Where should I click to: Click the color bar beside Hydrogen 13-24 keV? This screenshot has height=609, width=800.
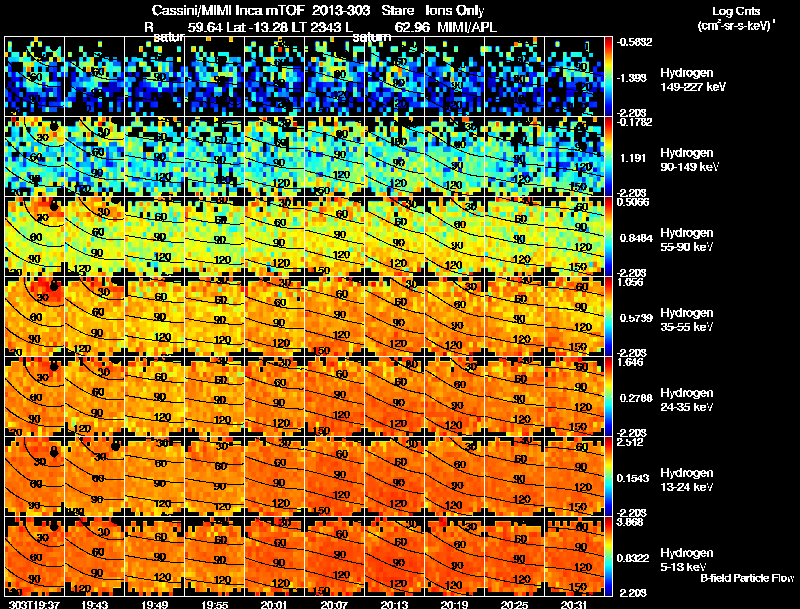coord(608,476)
